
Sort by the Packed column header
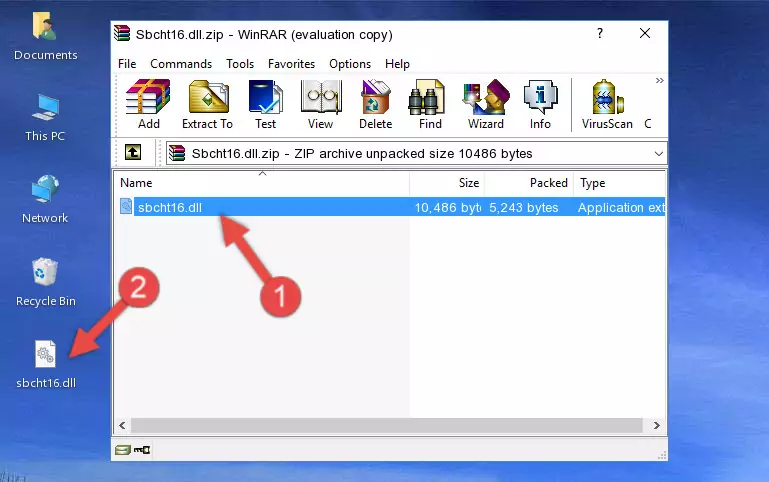coord(529,183)
